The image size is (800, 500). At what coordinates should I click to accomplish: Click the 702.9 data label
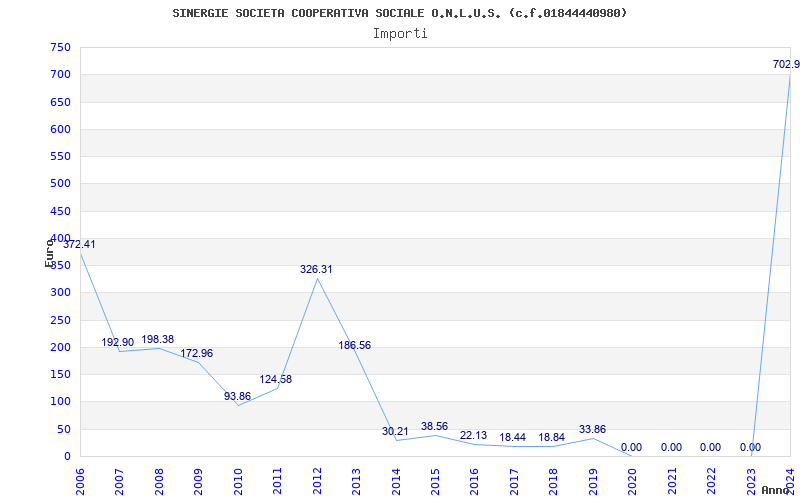pyautogui.click(x=786, y=64)
